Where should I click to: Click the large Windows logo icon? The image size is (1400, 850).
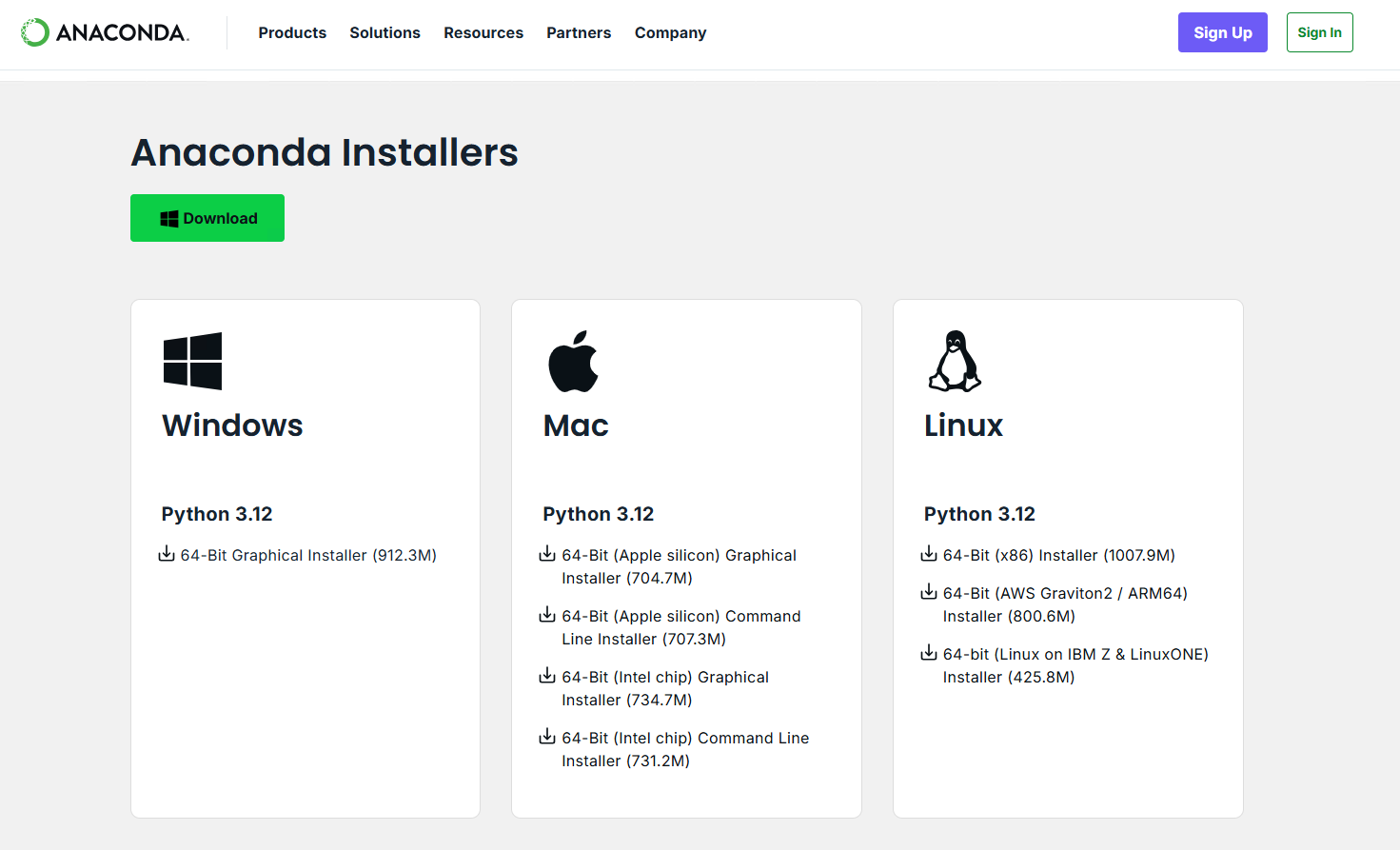coord(192,361)
